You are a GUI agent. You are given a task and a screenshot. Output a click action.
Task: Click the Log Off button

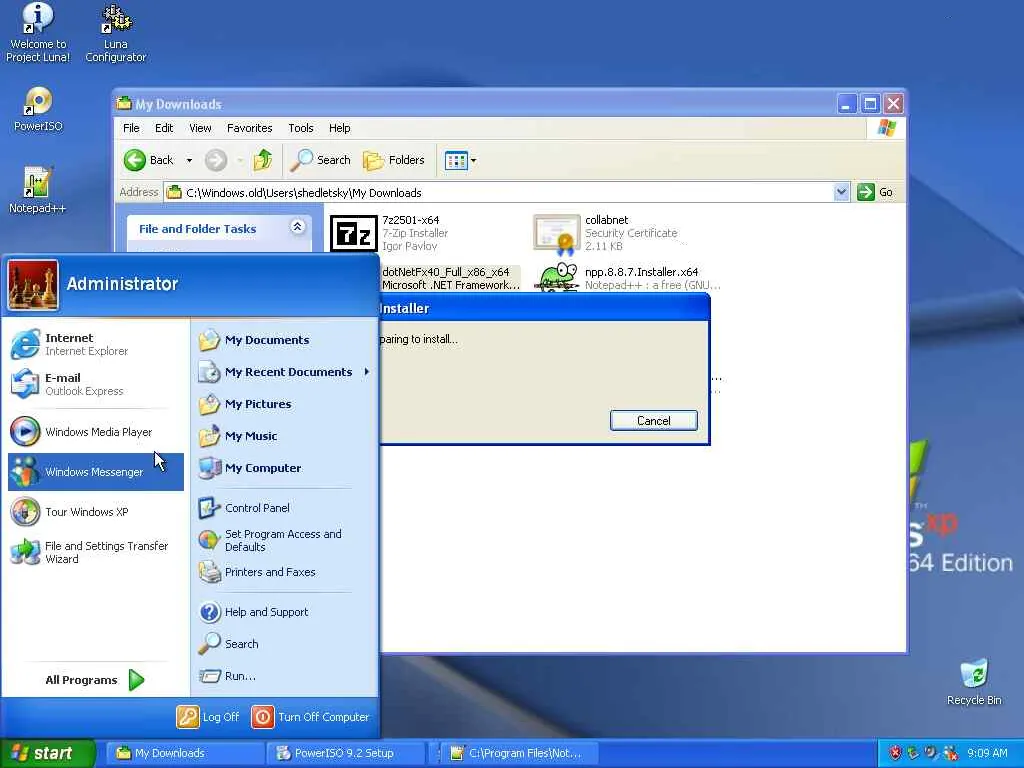pyautogui.click(x=208, y=716)
